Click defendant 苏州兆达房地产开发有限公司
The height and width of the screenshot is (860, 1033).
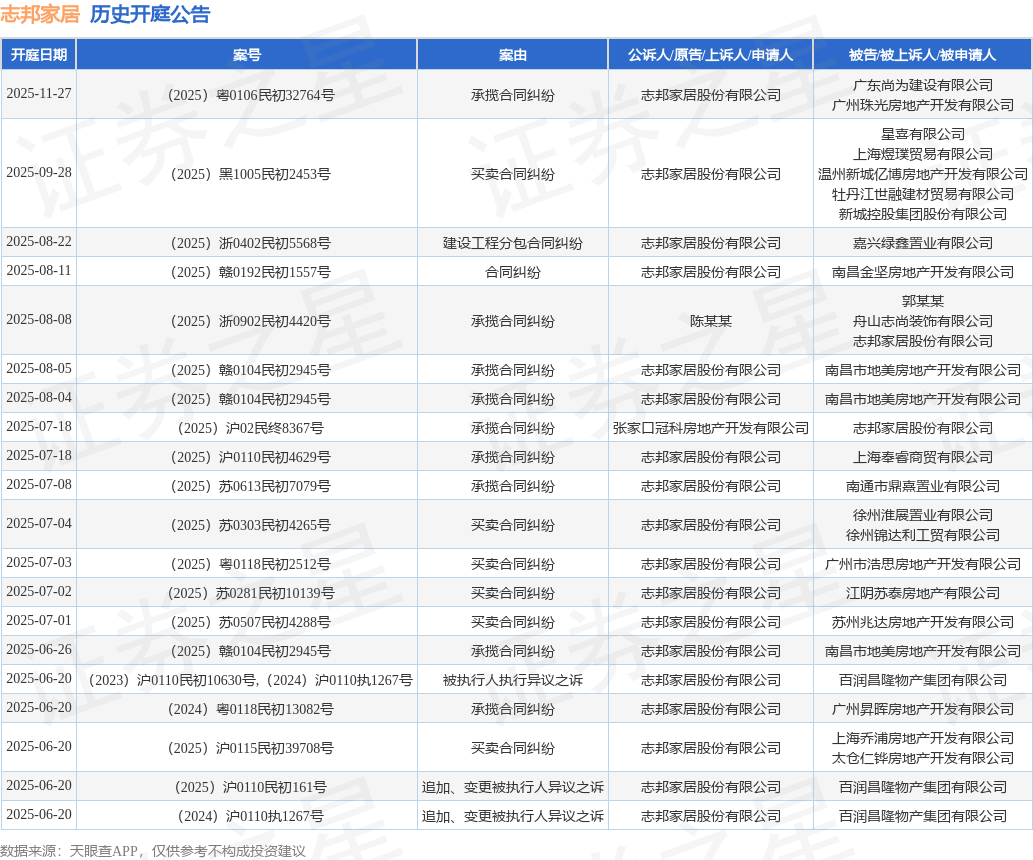click(x=922, y=622)
